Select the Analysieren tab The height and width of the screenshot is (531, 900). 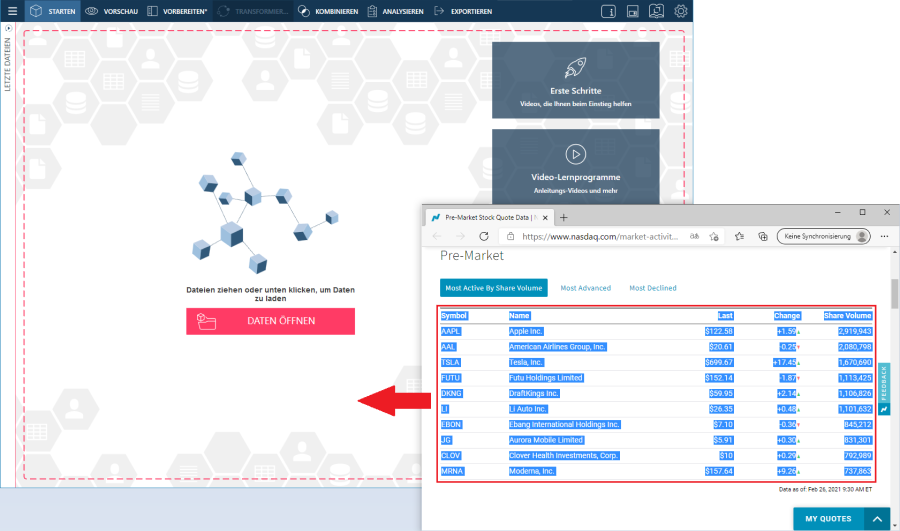(x=394, y=11)
